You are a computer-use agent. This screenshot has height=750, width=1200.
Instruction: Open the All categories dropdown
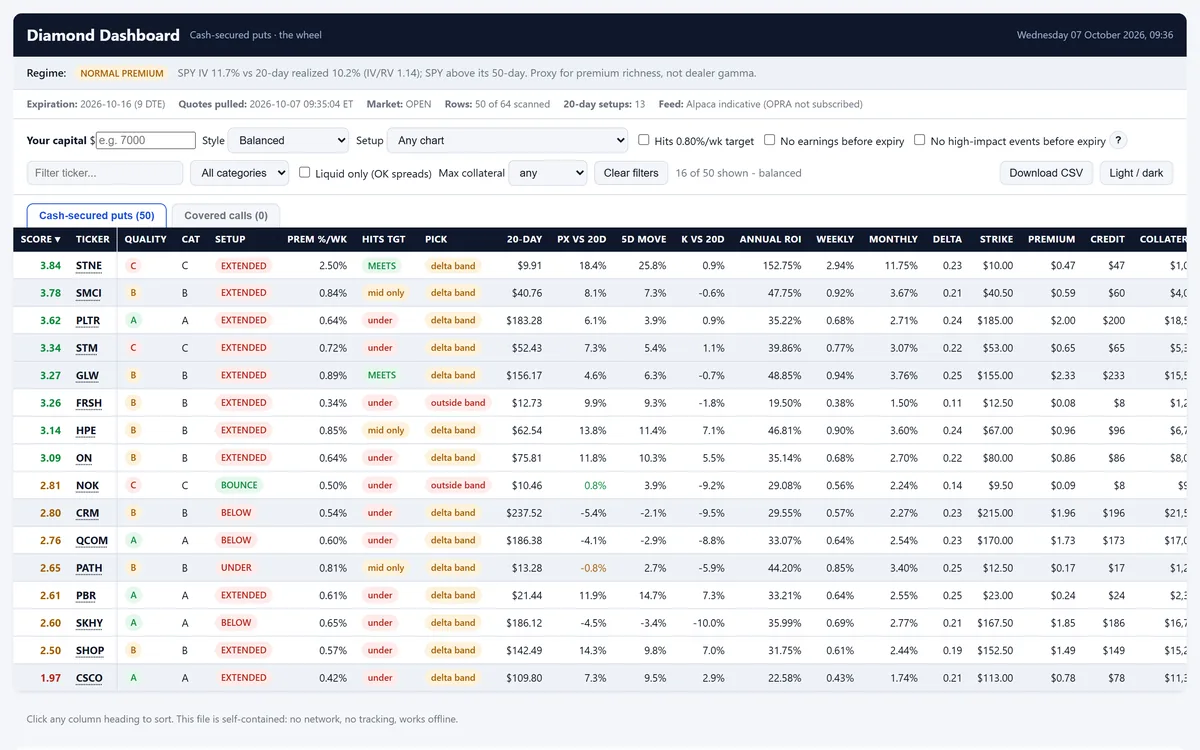pyautogui.click(x=239, y=173)
